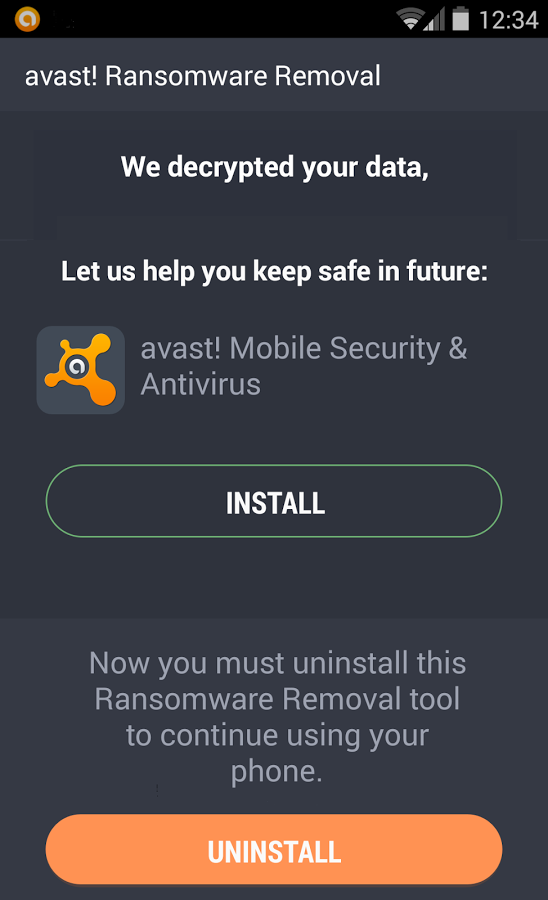Click the INSTALL button
Screen dimensions: 548x900
click(274, 501)
